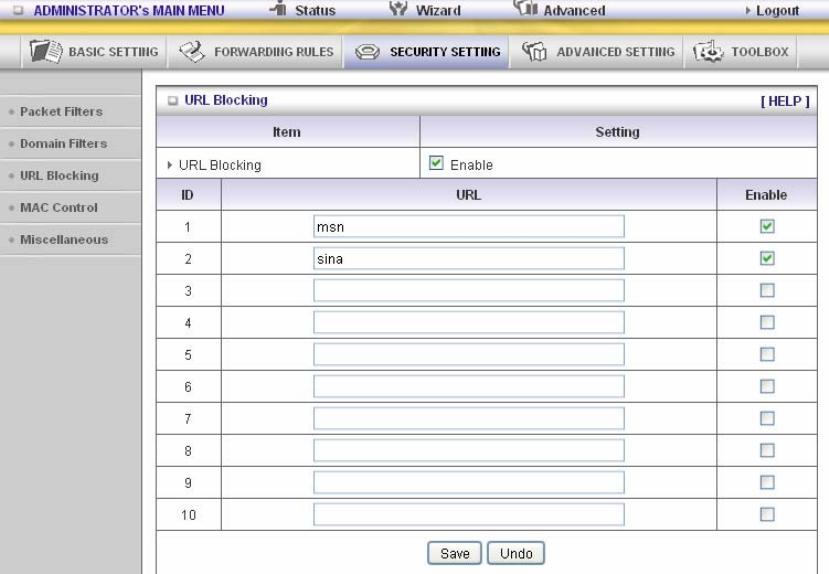
Task: Click the Undo button
Action: tap(516, 553)
